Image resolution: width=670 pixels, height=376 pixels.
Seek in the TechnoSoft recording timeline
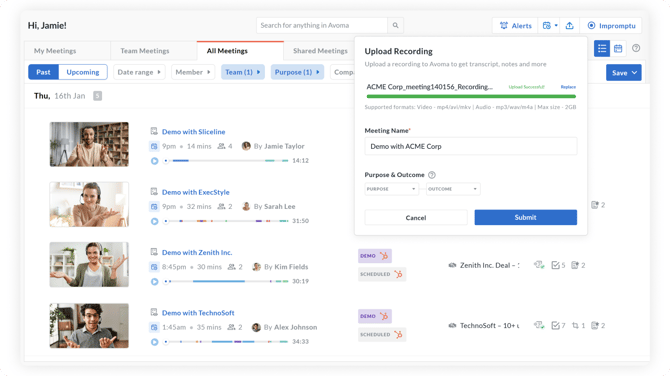(x=226, y=341)
